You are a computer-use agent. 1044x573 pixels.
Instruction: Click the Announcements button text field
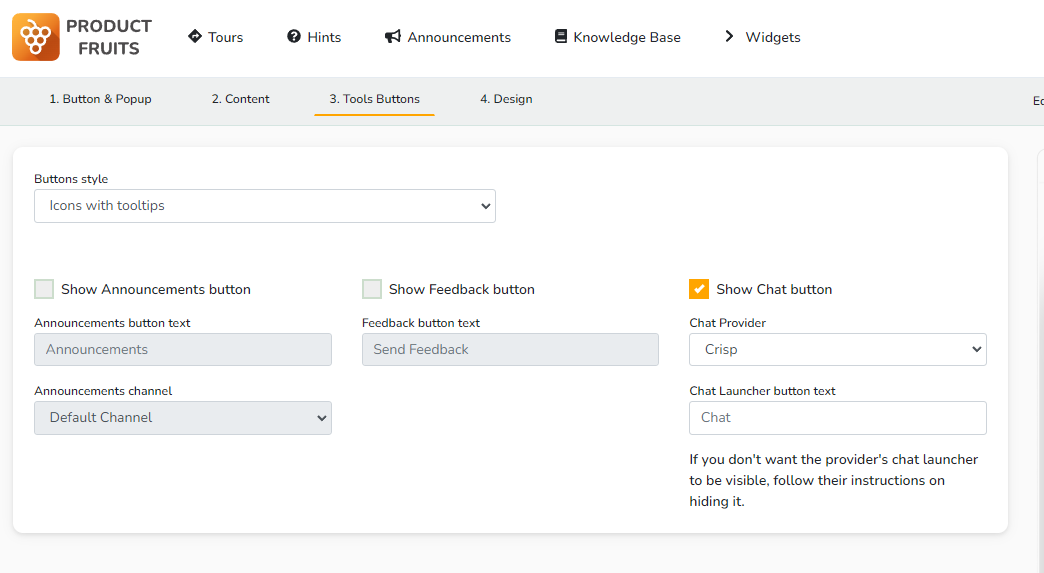tap(183, 350)
